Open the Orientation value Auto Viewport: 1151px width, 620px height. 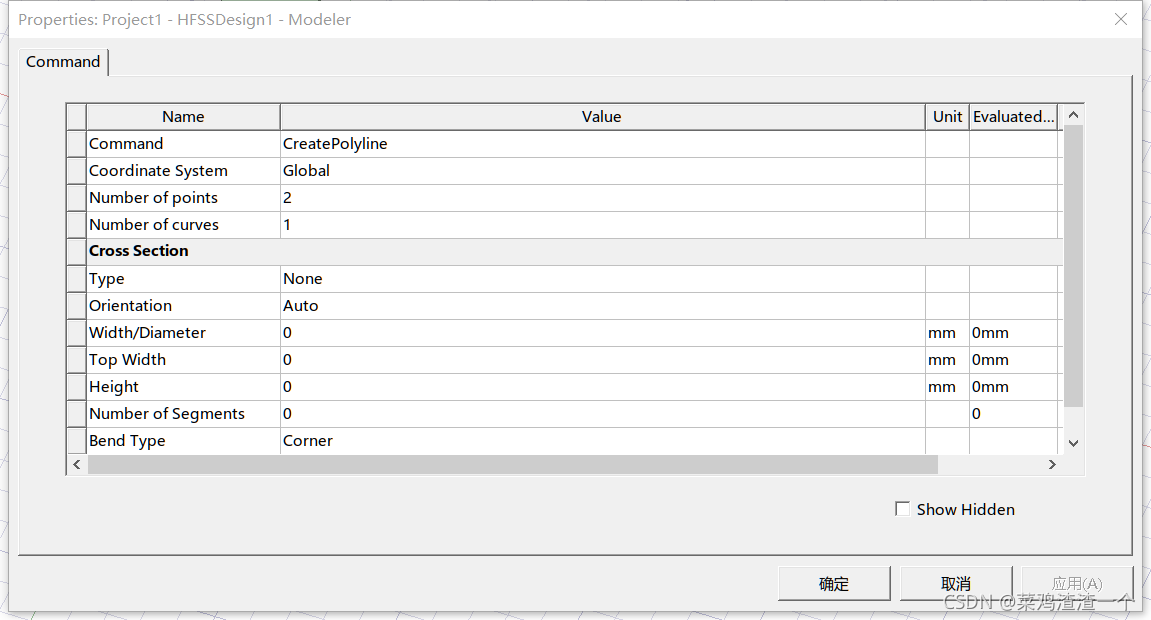pyautogui.click(x=602, y=306)
